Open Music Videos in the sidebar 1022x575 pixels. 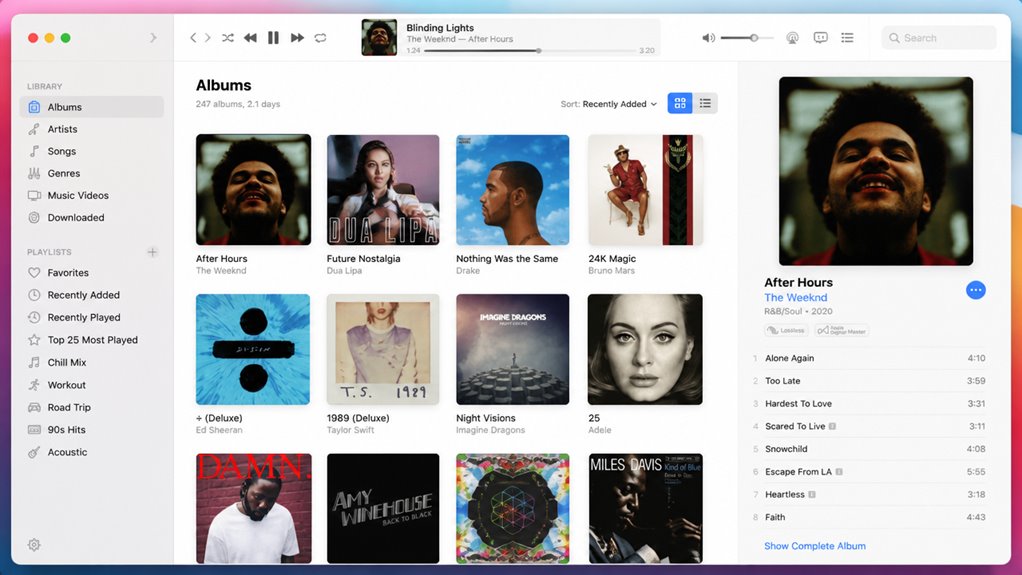92,196
